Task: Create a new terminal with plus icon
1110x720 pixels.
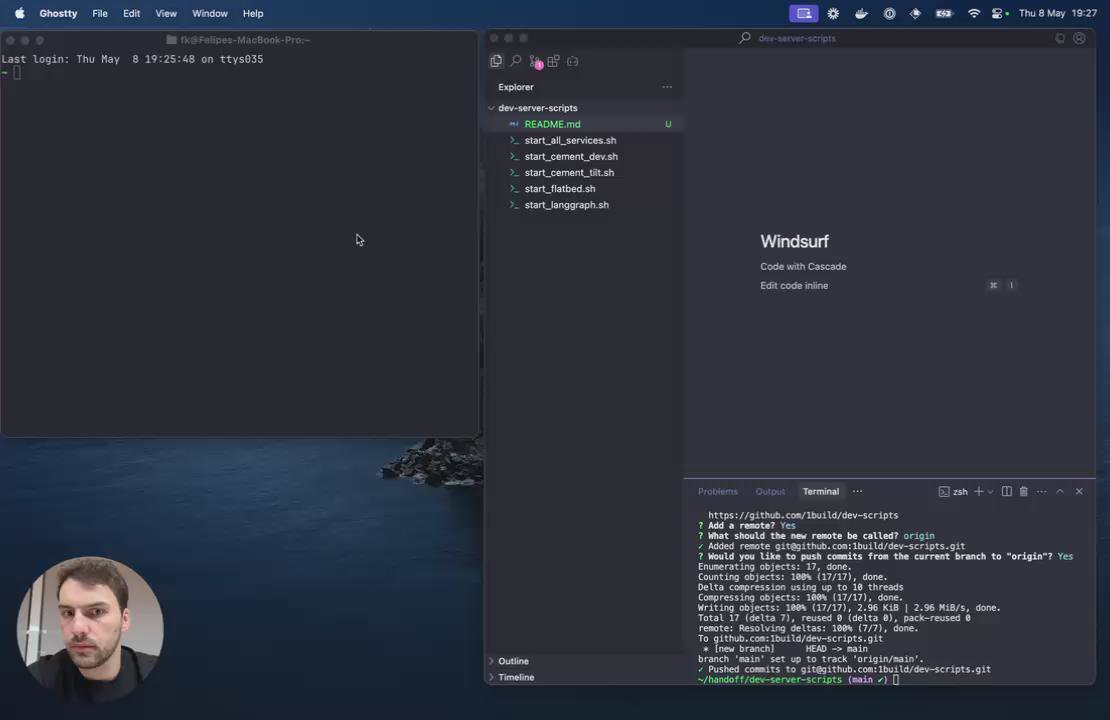Action: point(978,491)
